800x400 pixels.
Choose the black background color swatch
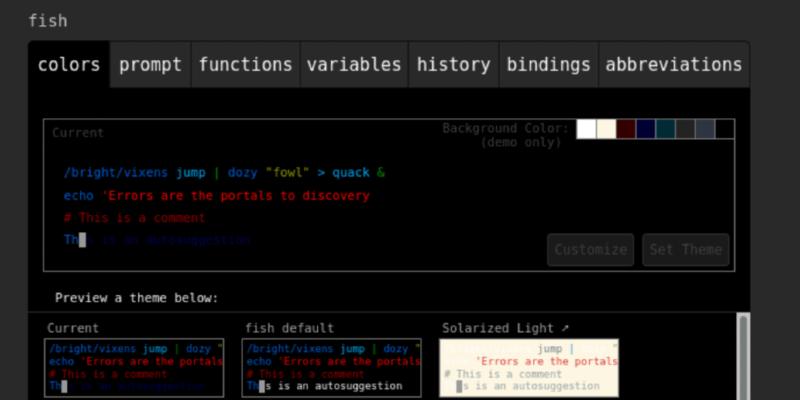(725, 129)
